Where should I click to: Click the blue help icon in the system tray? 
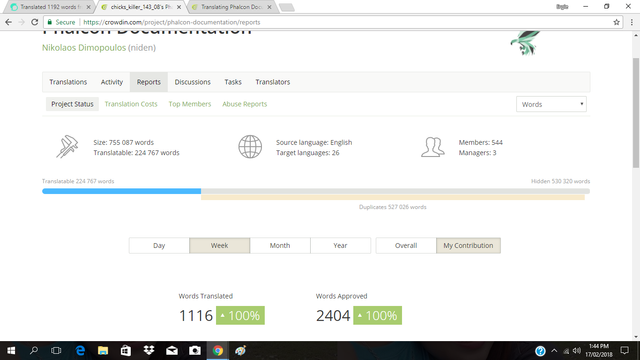pyautogui.click(x=540, y=351)
